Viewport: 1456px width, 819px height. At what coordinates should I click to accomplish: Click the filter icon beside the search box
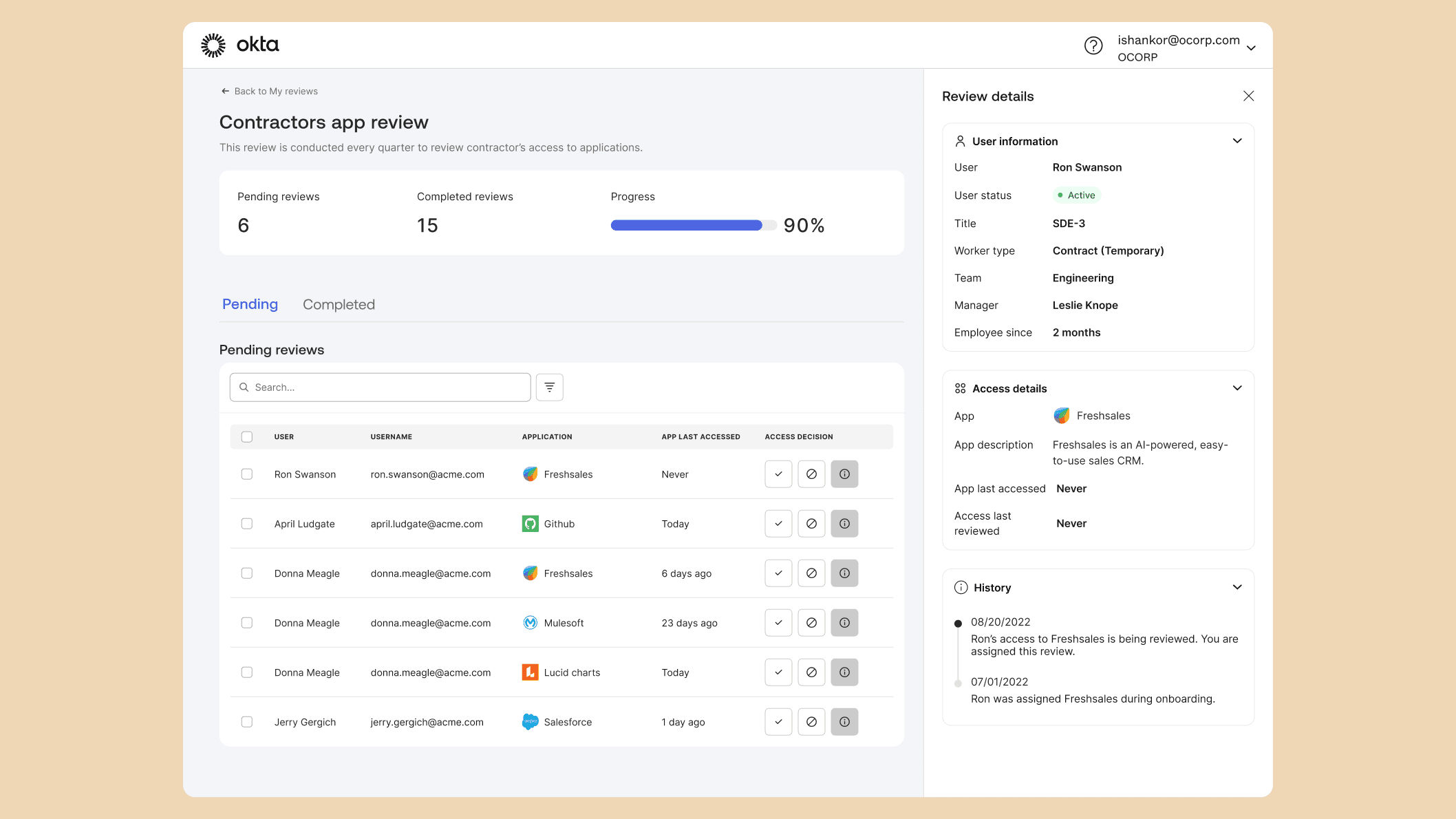(549, 387)
